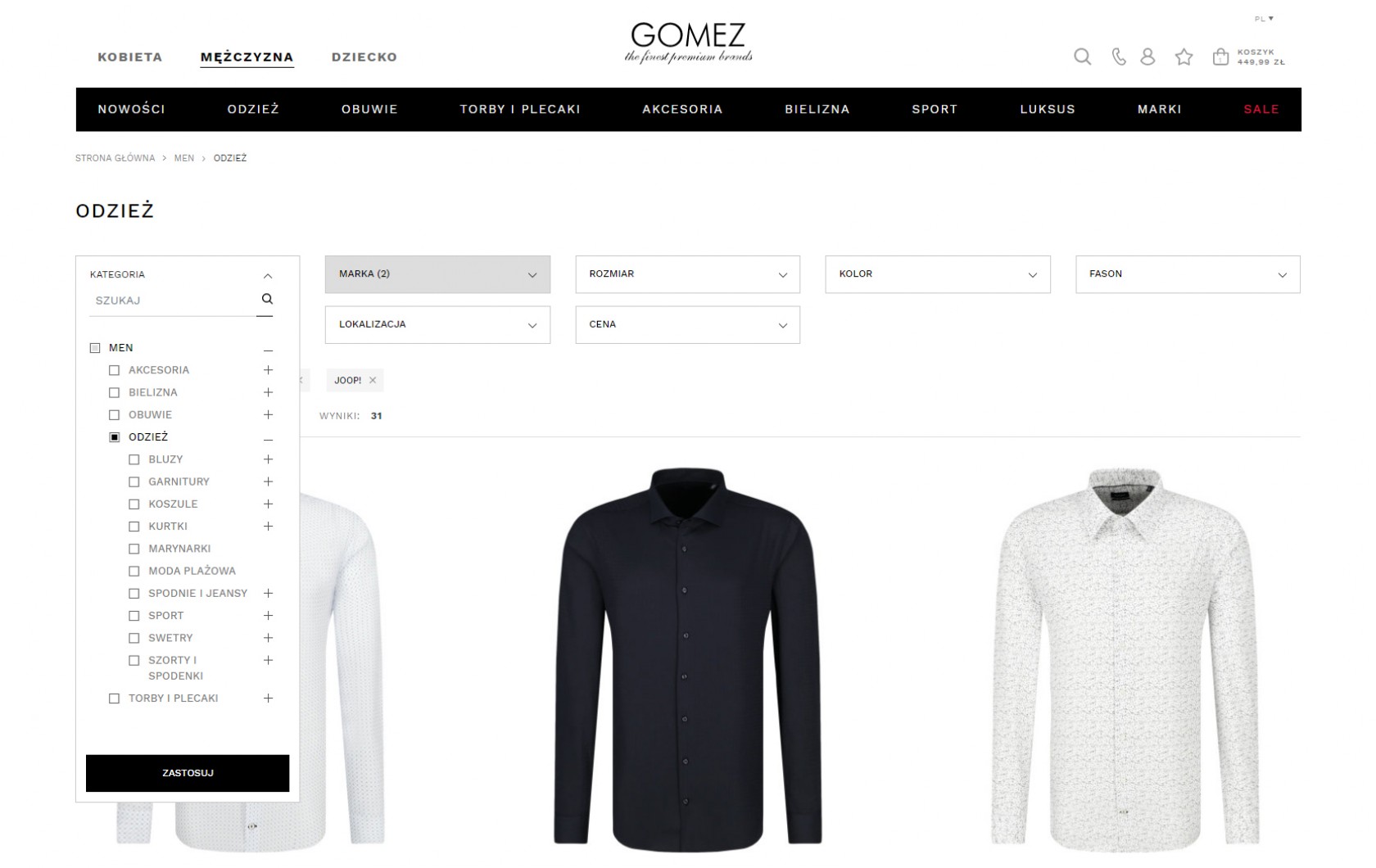Click the category search magnifier icon

coord(267,299)
